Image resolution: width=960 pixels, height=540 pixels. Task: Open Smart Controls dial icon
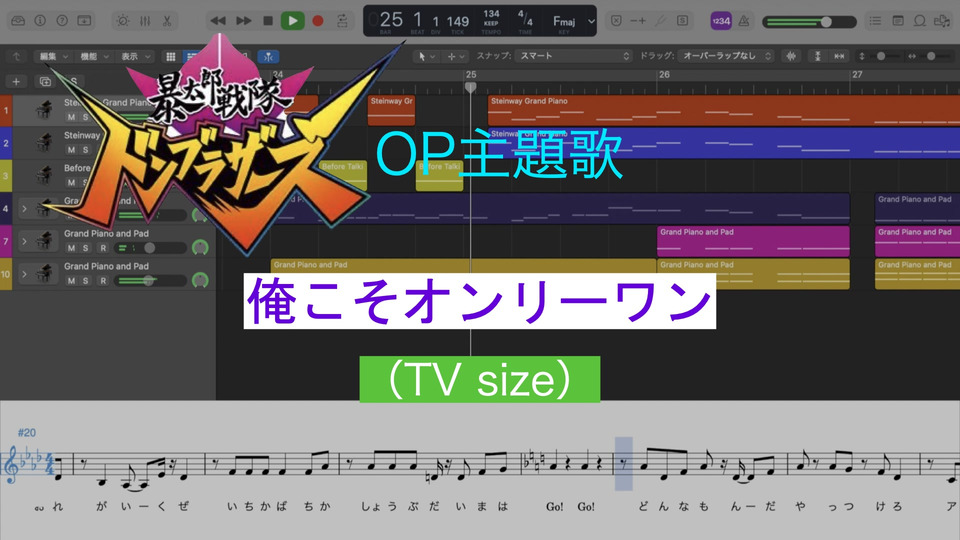pyautogui.click(x=123, y=21)
